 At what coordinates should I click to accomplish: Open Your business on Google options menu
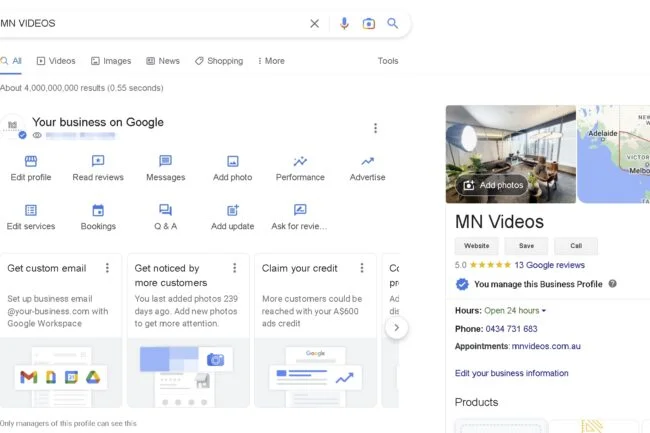376,128
